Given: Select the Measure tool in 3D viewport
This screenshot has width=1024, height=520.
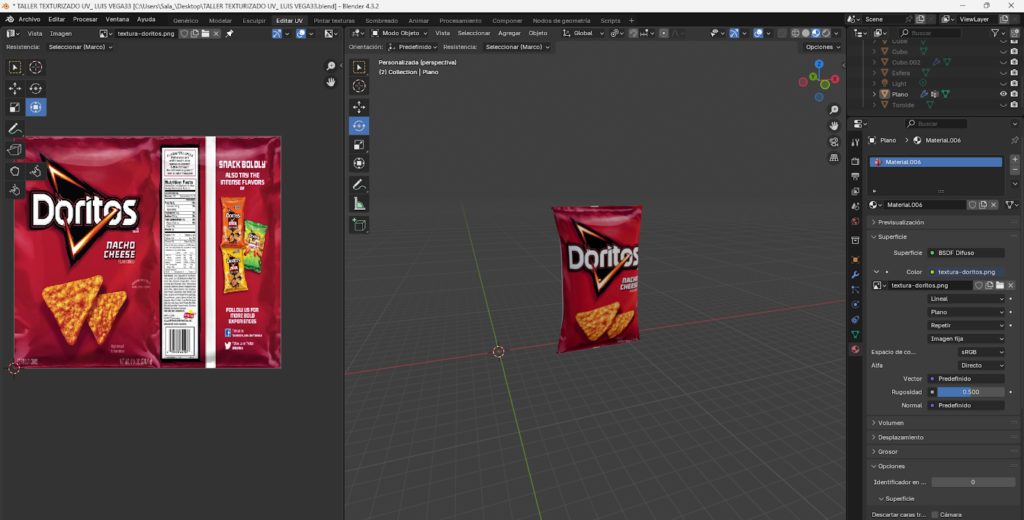Looking at the screenshot, I should pos(359,204).
